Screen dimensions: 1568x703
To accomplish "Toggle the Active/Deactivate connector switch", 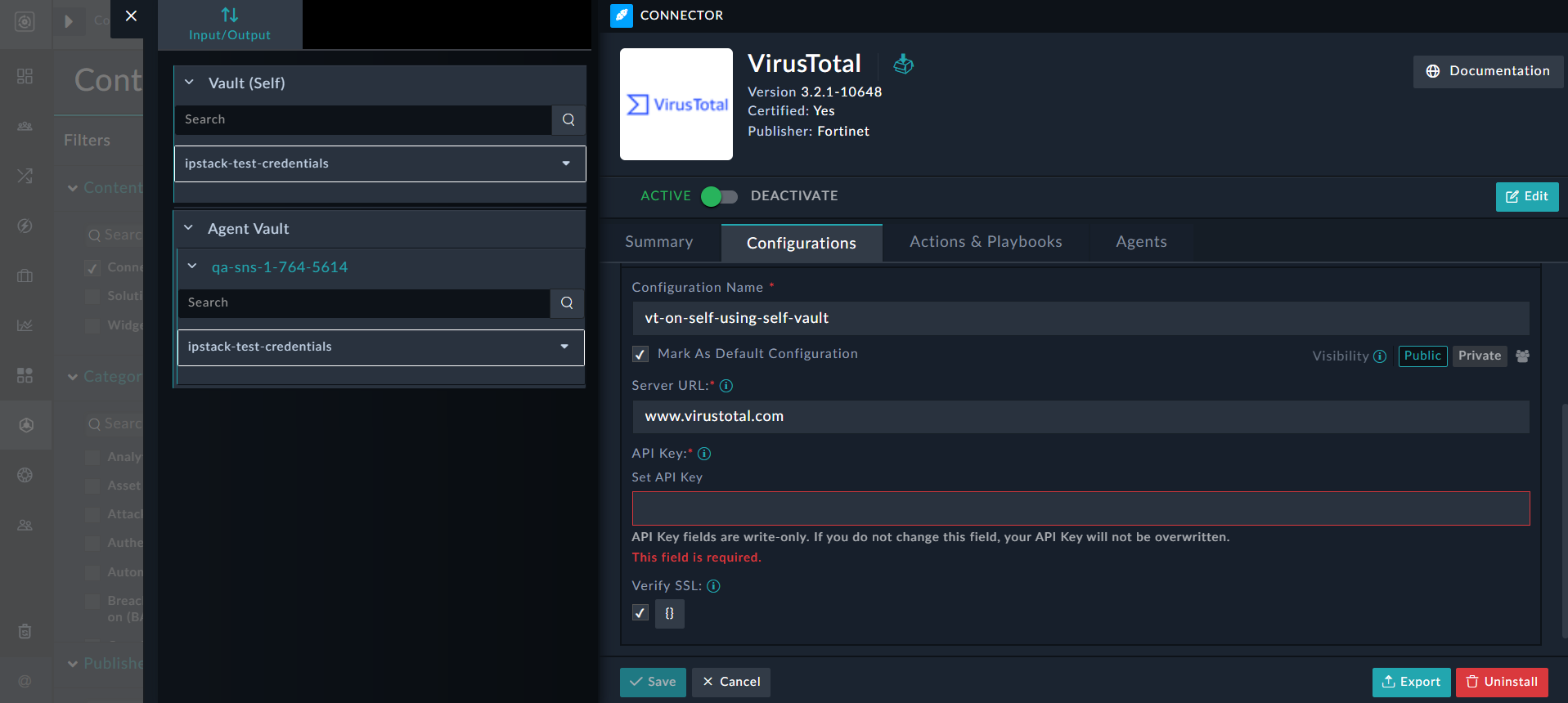I will point(720,196).
